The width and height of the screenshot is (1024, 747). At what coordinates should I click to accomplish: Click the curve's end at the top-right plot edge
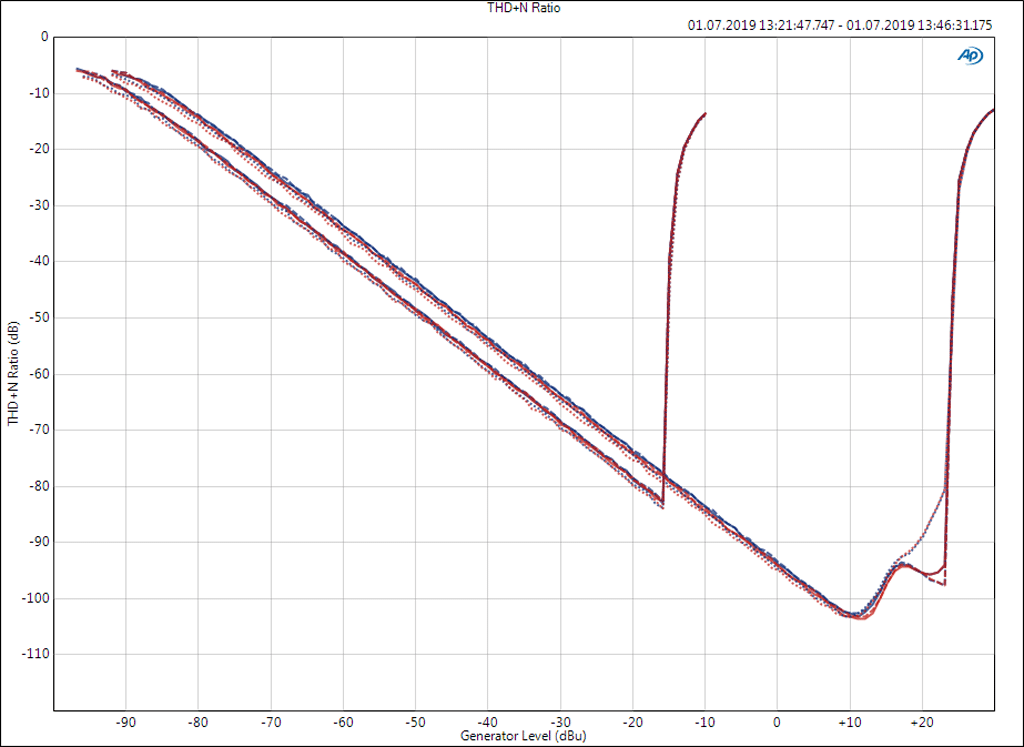click(992, 110)
